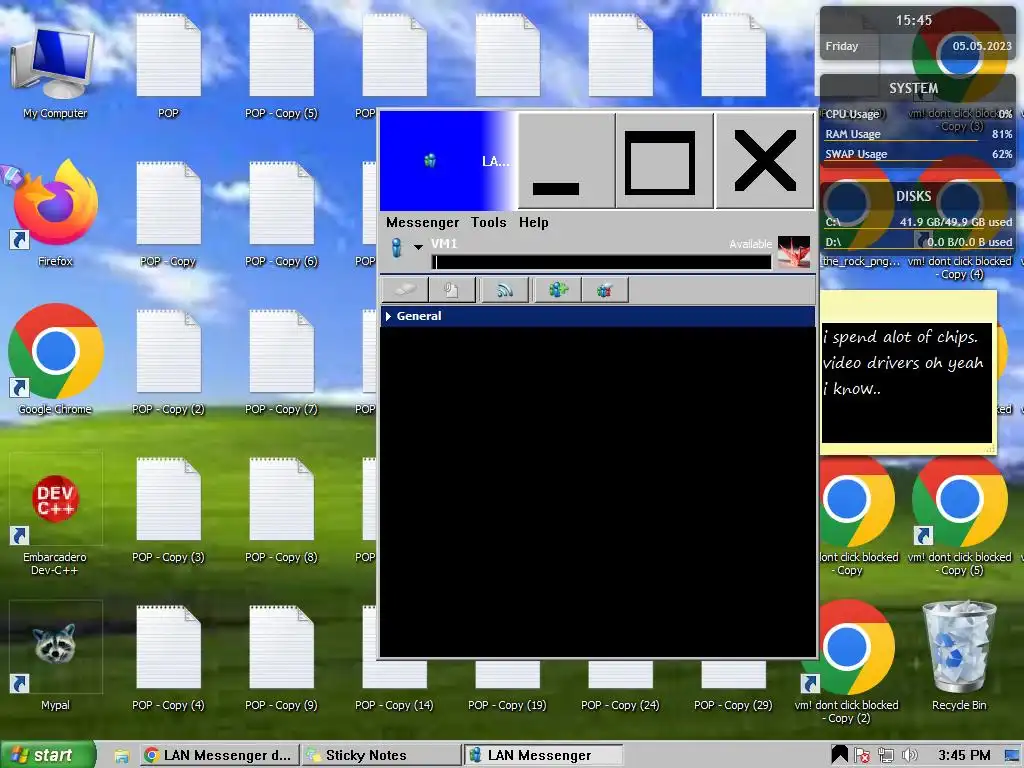
Task: Click the quick launch folder icon
Action: (x=121, y=756)
